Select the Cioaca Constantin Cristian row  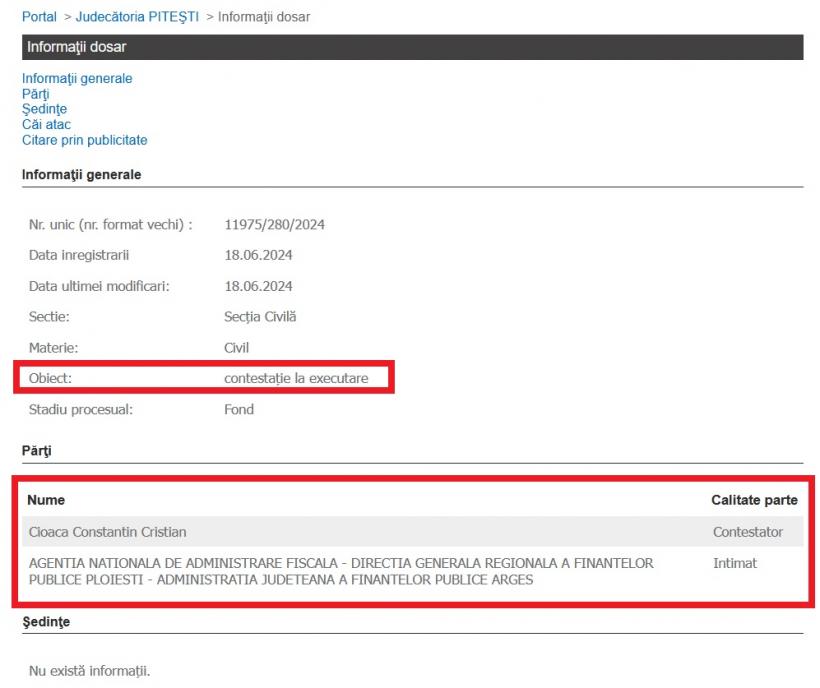[107, 532]
